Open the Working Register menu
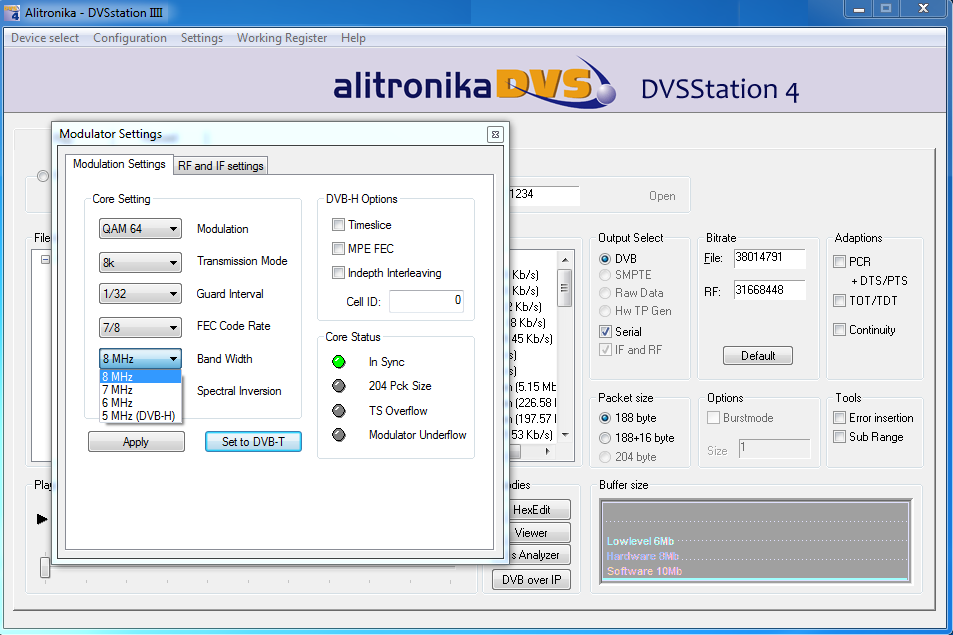Viewport: 953px width, 635px height. point(282,38)
